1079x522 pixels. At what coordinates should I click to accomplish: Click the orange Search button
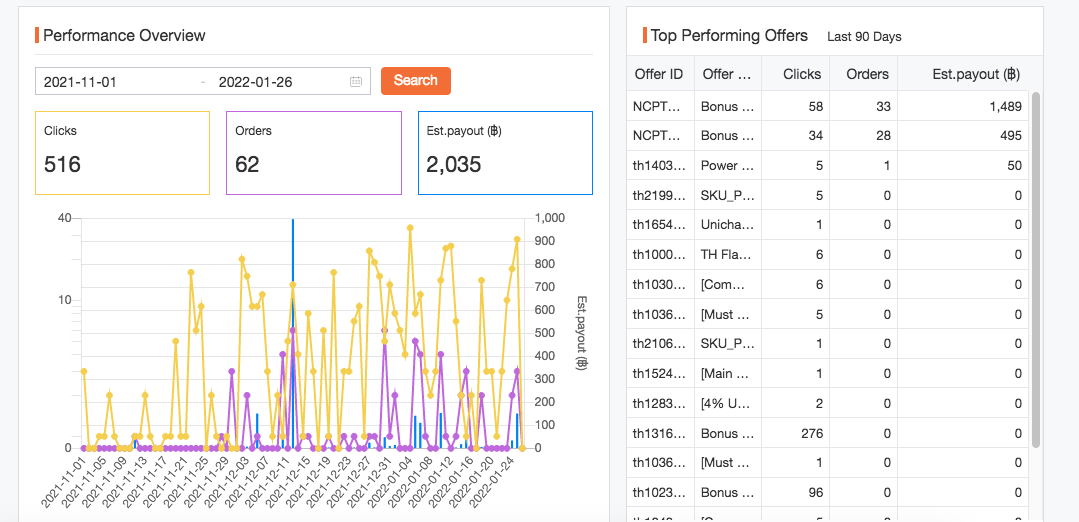(x=415, y=81)
